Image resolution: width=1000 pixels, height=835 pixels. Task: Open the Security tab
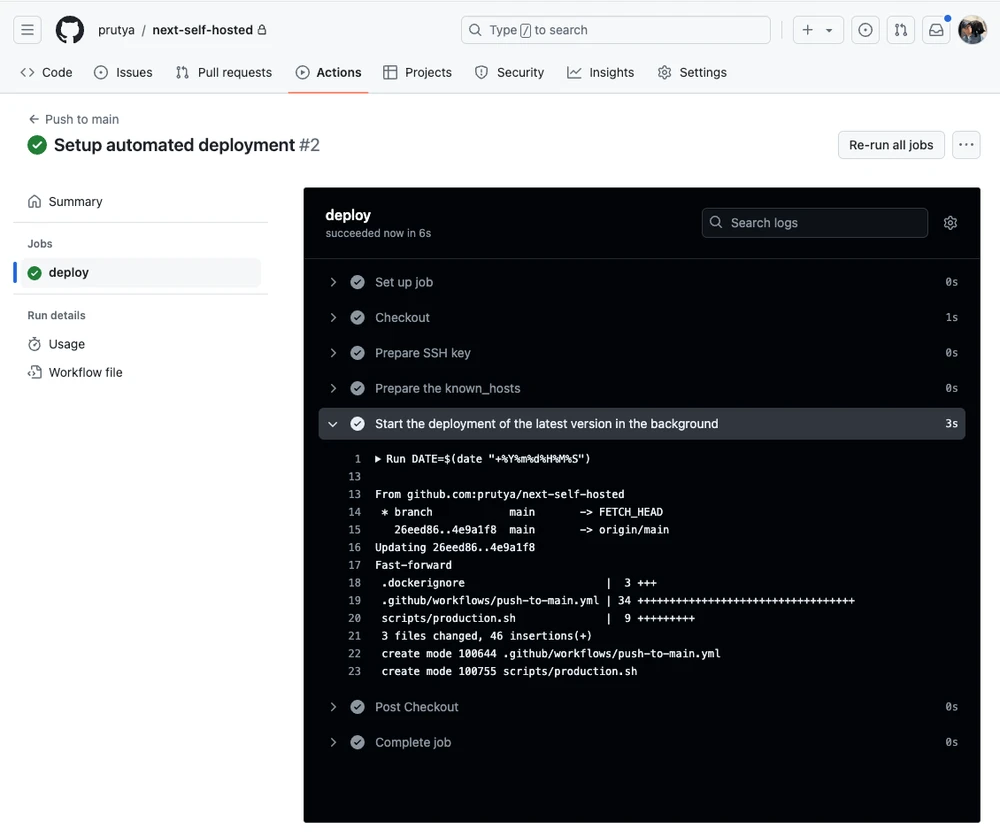point(509,72)
